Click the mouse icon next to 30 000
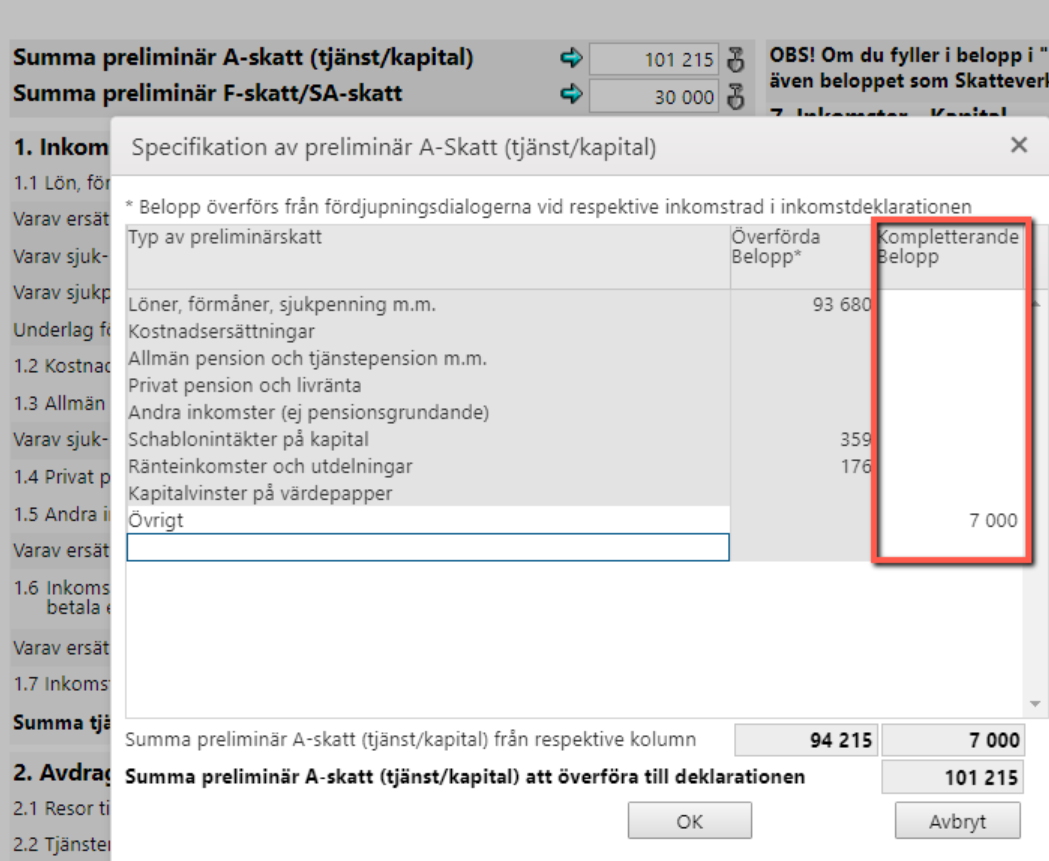 tap(736, 97)
